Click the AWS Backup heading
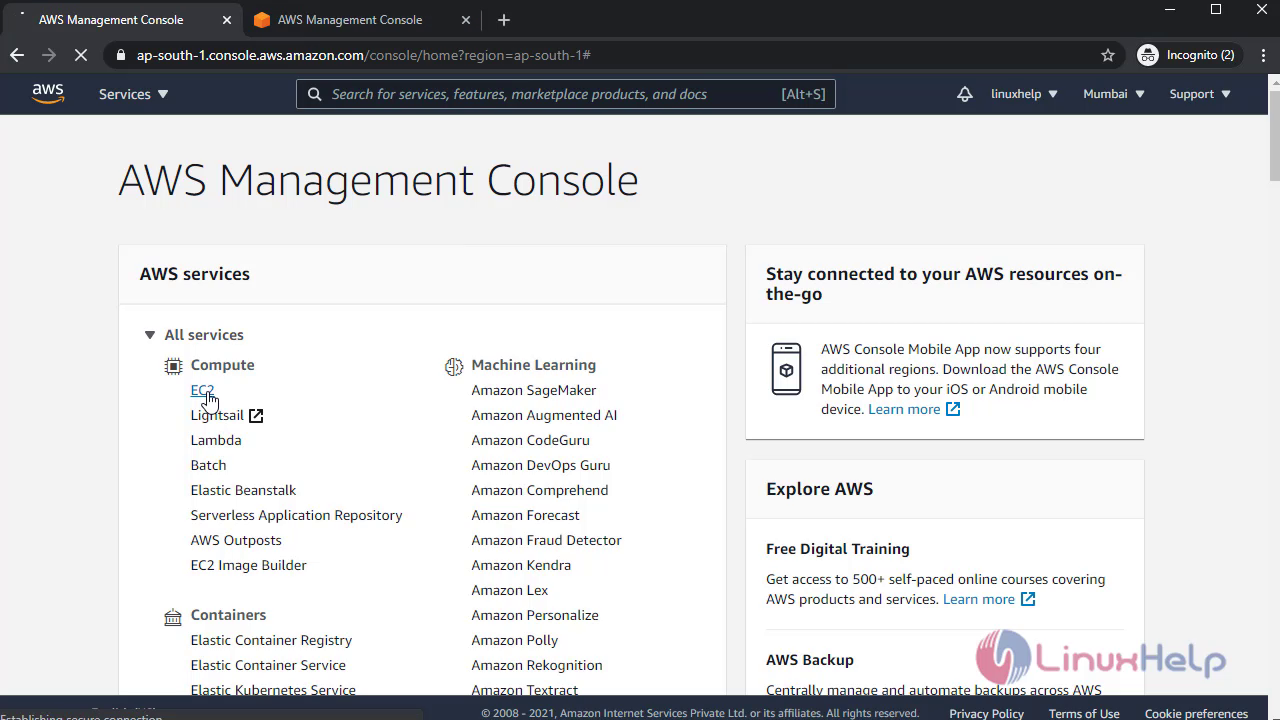1280x720 pixels. tap(810, 660)
